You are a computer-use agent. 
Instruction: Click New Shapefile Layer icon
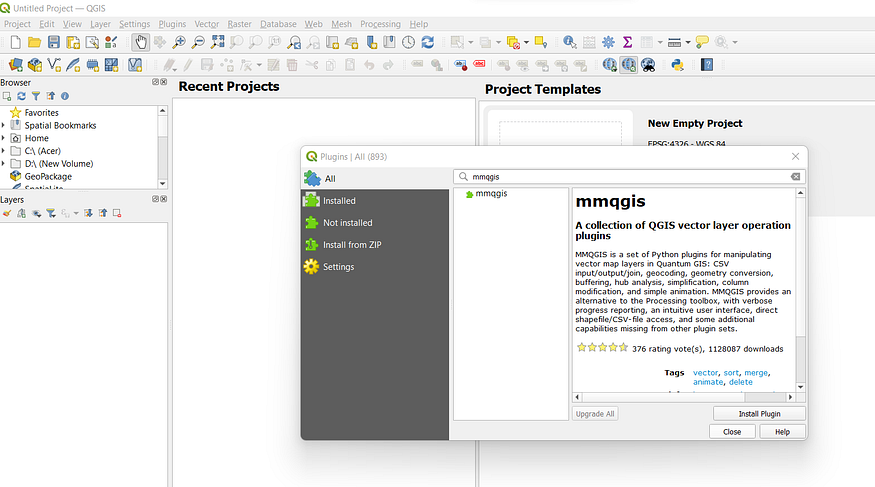(54, 65)
